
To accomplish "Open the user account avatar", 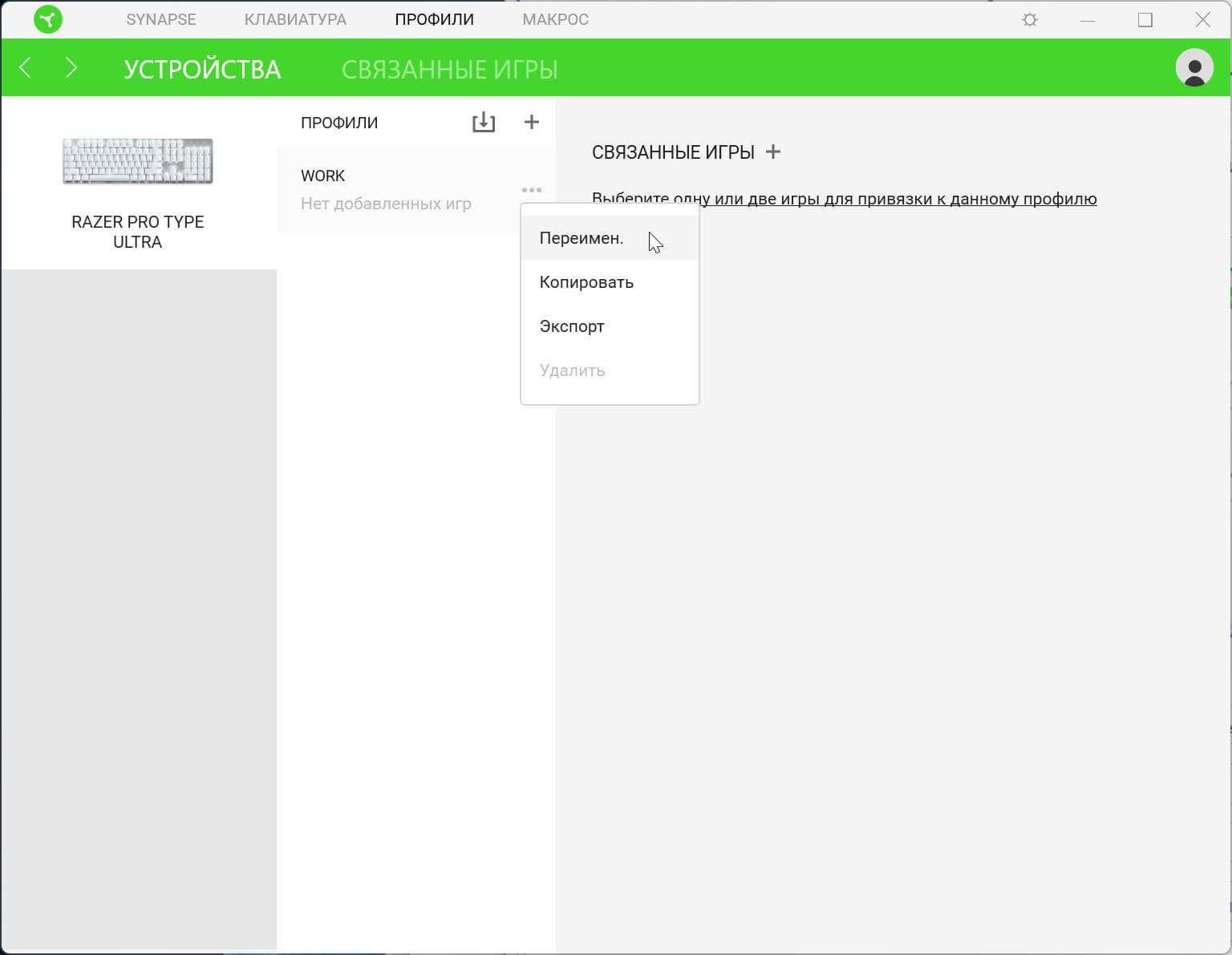I will click(1194, 68).
